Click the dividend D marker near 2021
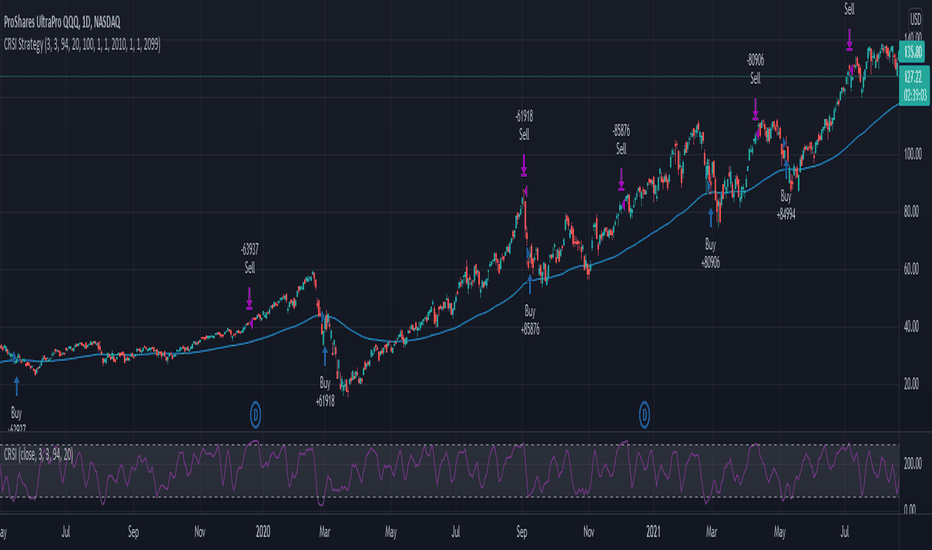Screen dimensions: 932x550 point(644,415)
